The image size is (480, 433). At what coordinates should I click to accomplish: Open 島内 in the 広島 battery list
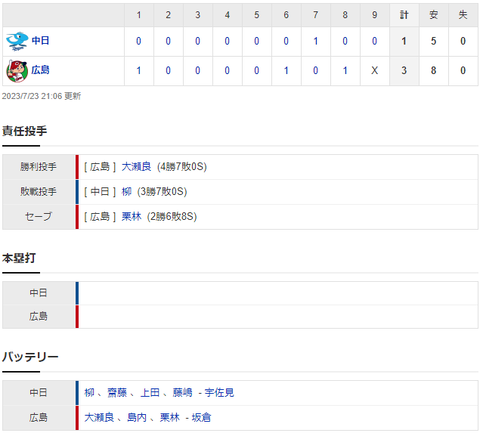137,417
